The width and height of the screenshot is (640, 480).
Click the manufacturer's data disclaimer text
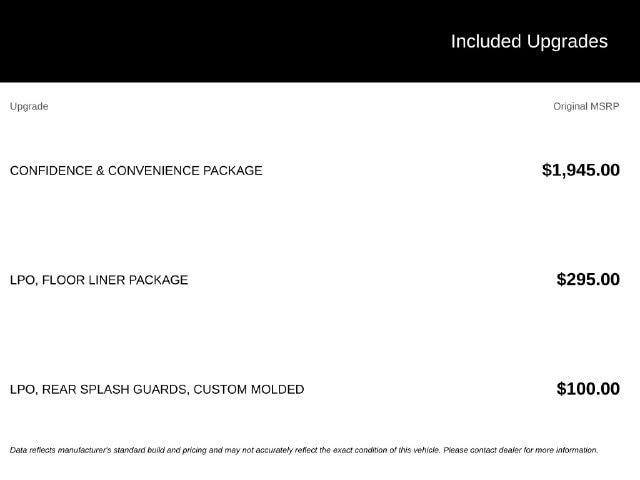[x=304, y=450]
